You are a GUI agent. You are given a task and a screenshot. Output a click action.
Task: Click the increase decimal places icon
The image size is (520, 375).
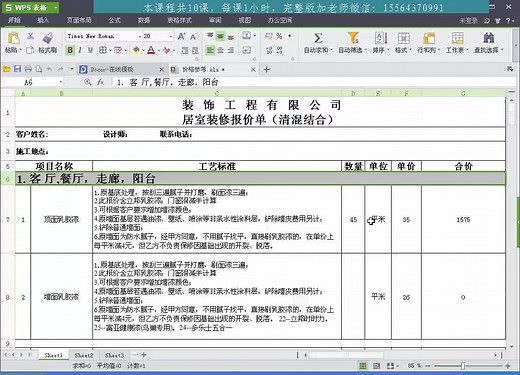point(269,50)
